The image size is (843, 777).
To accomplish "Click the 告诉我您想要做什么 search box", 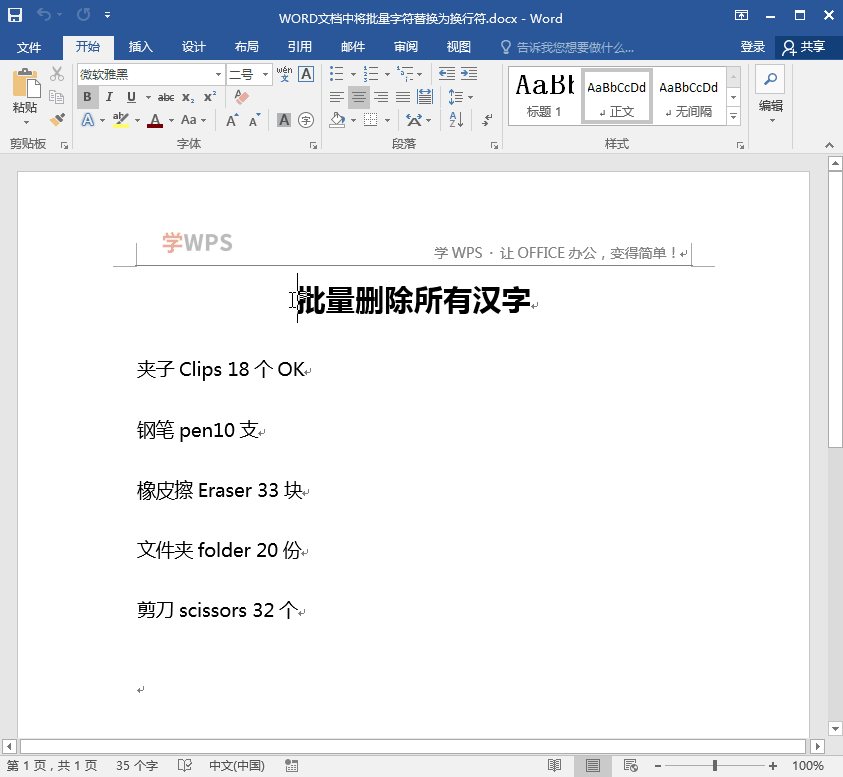I will pos(567,47).
